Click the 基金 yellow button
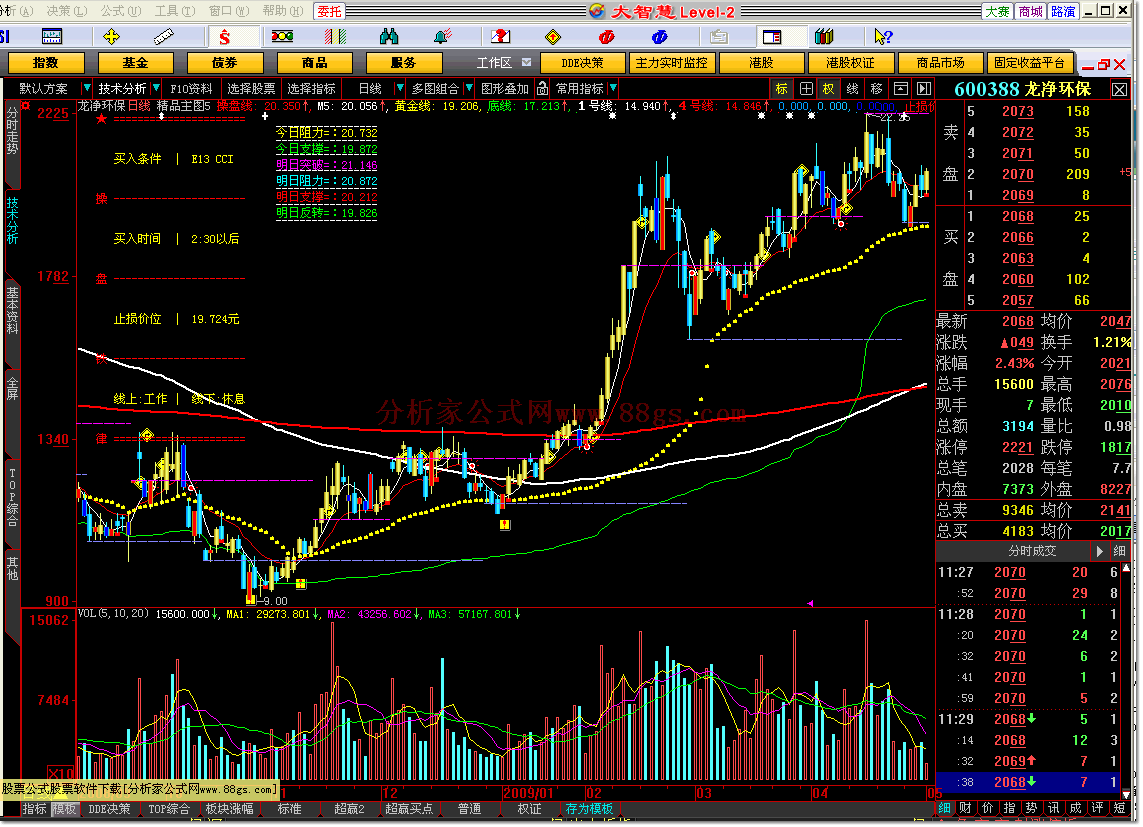The width and height of the screenshot is (1143, 827). tap(135, 63)
